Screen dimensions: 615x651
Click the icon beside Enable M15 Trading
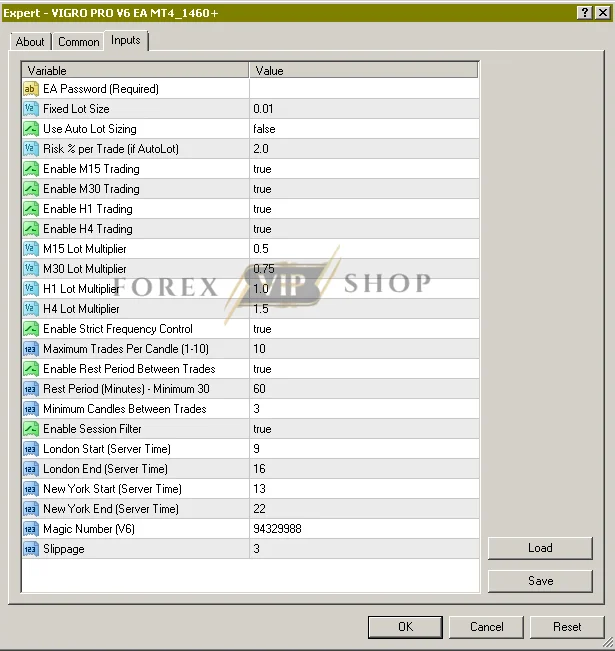[x=31, y=169]
